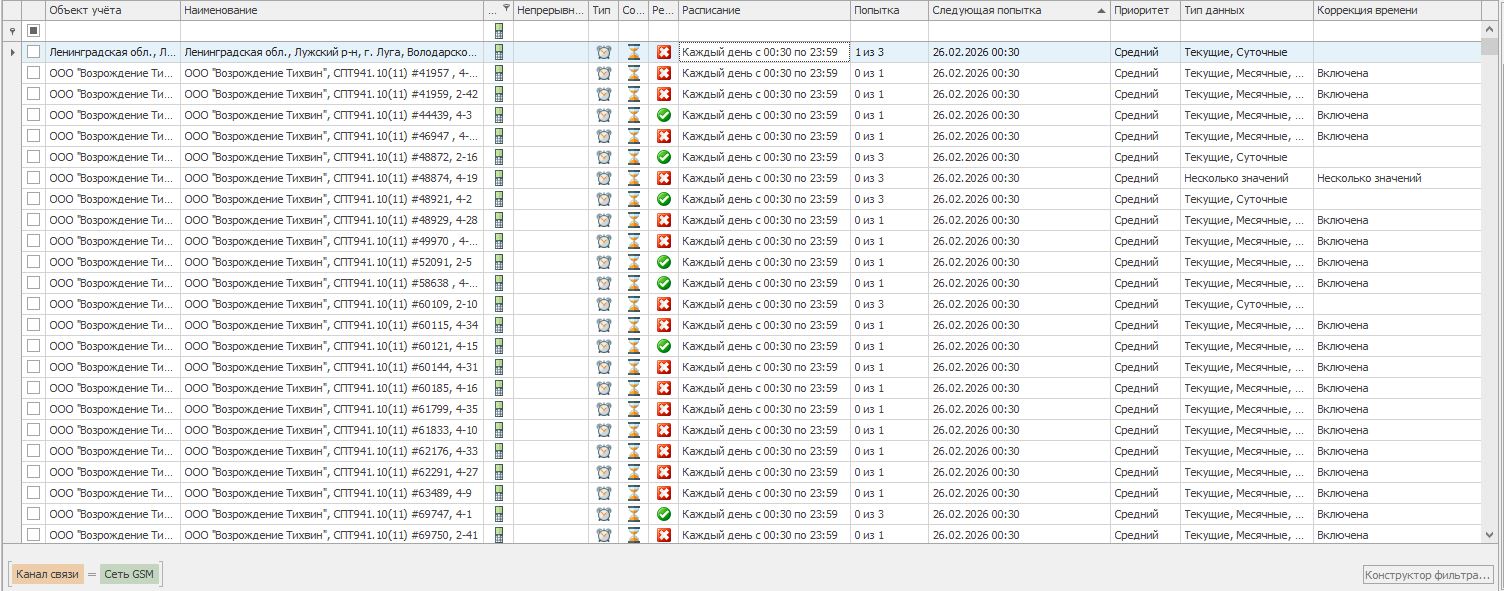Viewport: 1504px width, 591px height.
Task: Click the green checkmark result in the #69747 row
Action: click(x=663, y=514)
